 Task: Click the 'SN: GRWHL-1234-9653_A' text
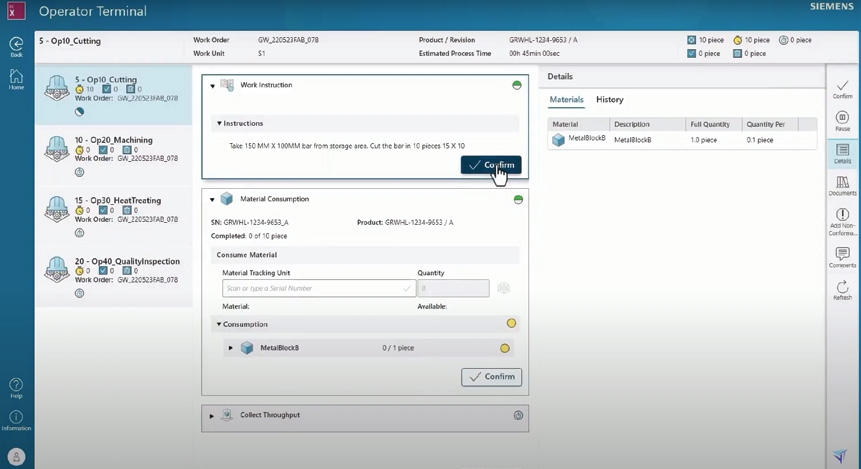pyautogui.click(x=249, y=223)
